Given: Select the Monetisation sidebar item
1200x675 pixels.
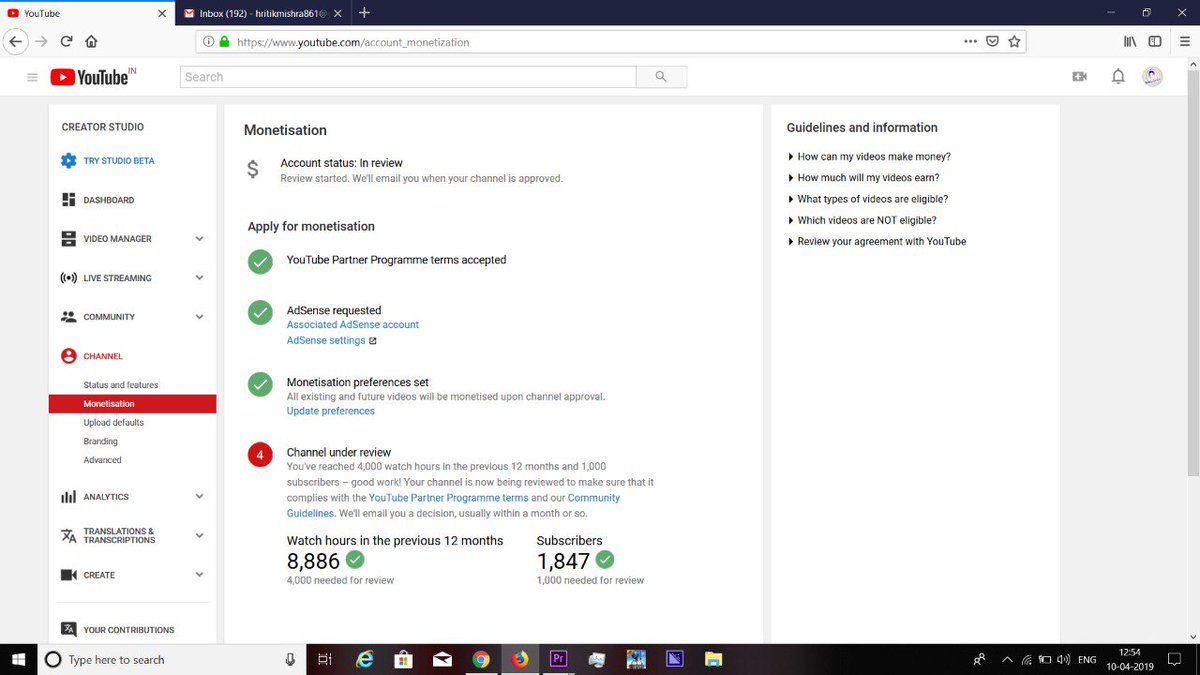Looking at the screenshot, I should coord(132,404).
